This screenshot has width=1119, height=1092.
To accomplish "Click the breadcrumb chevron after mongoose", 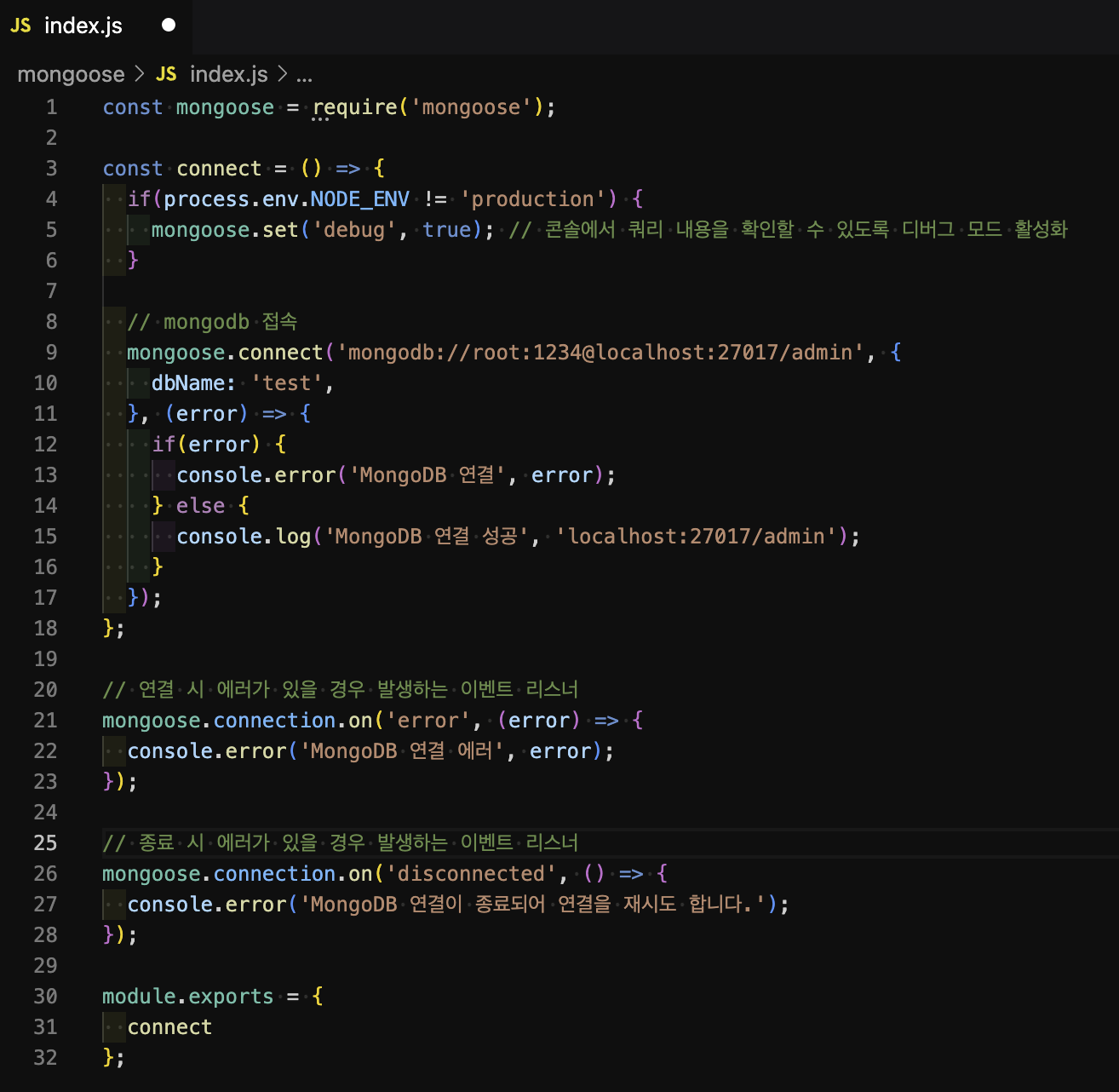I will coord(141,75).
